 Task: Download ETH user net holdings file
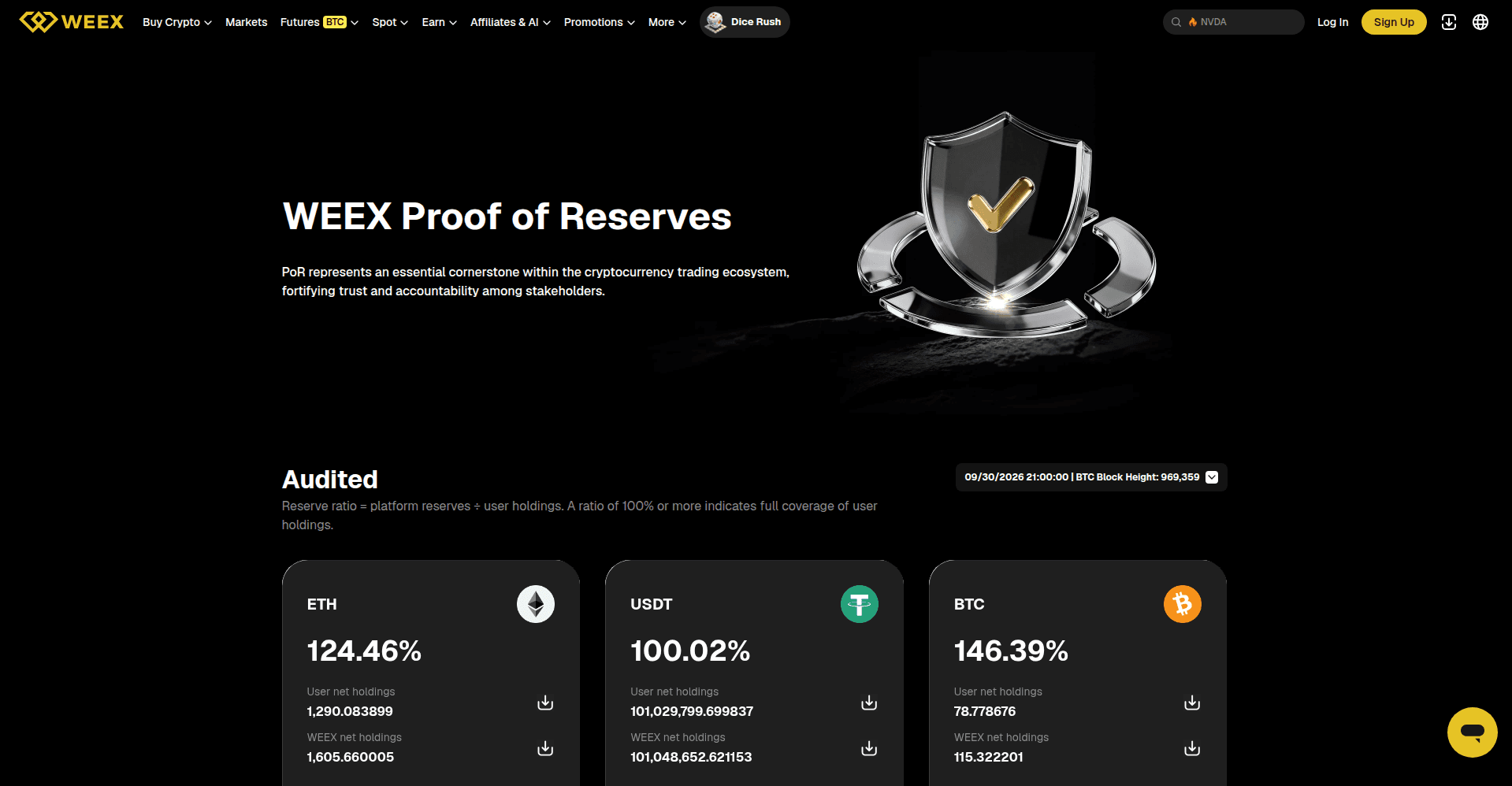(x=545, y=703)
